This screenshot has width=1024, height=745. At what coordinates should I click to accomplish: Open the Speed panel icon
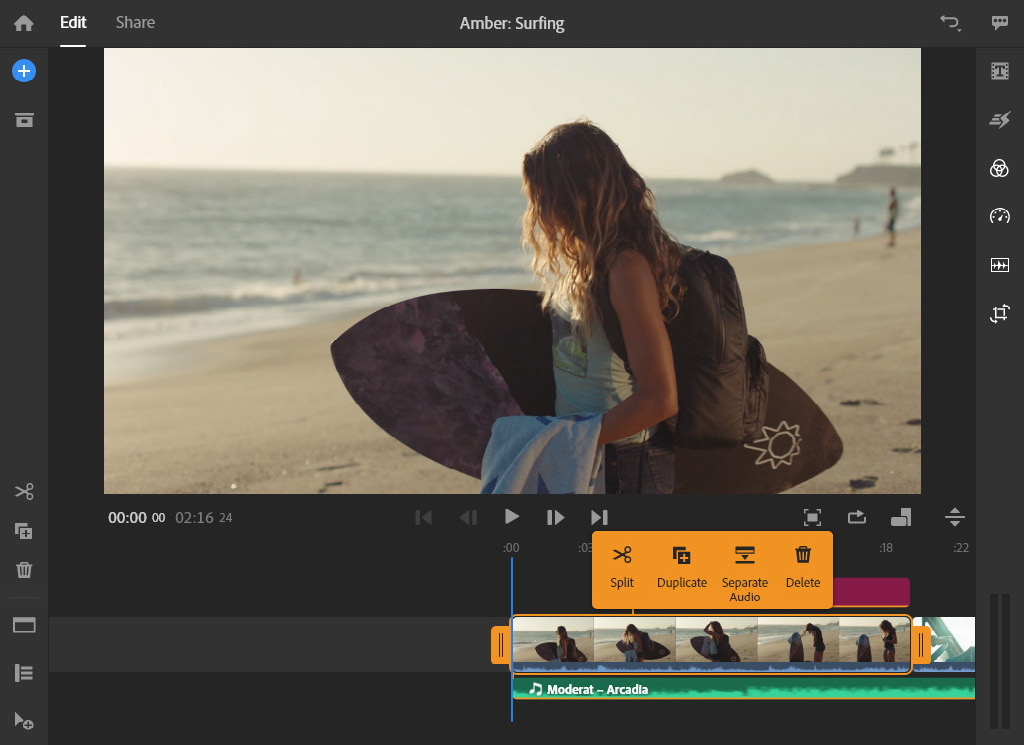(x=999, y=216)
